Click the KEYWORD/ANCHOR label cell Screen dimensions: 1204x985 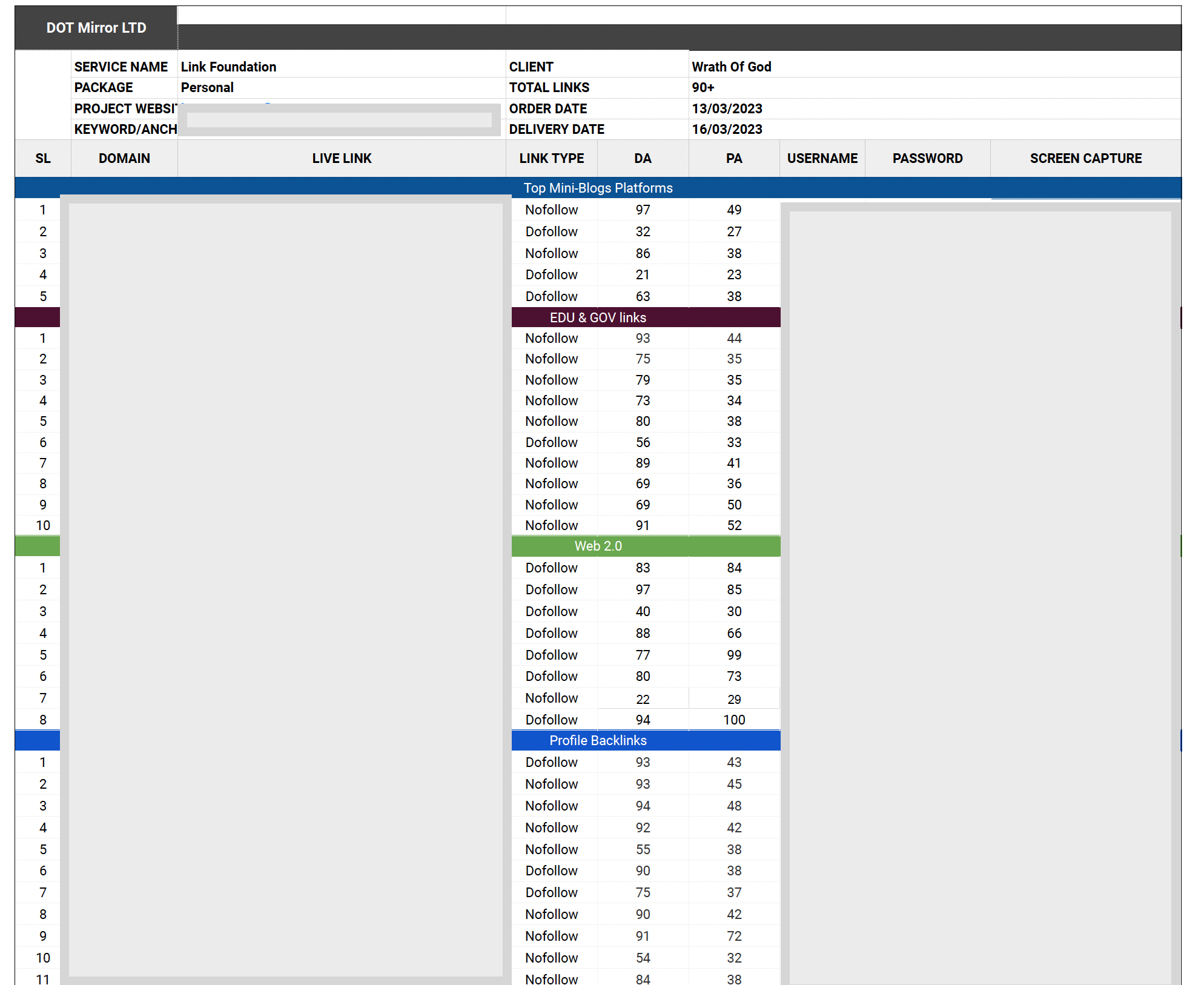coord(124,129)
